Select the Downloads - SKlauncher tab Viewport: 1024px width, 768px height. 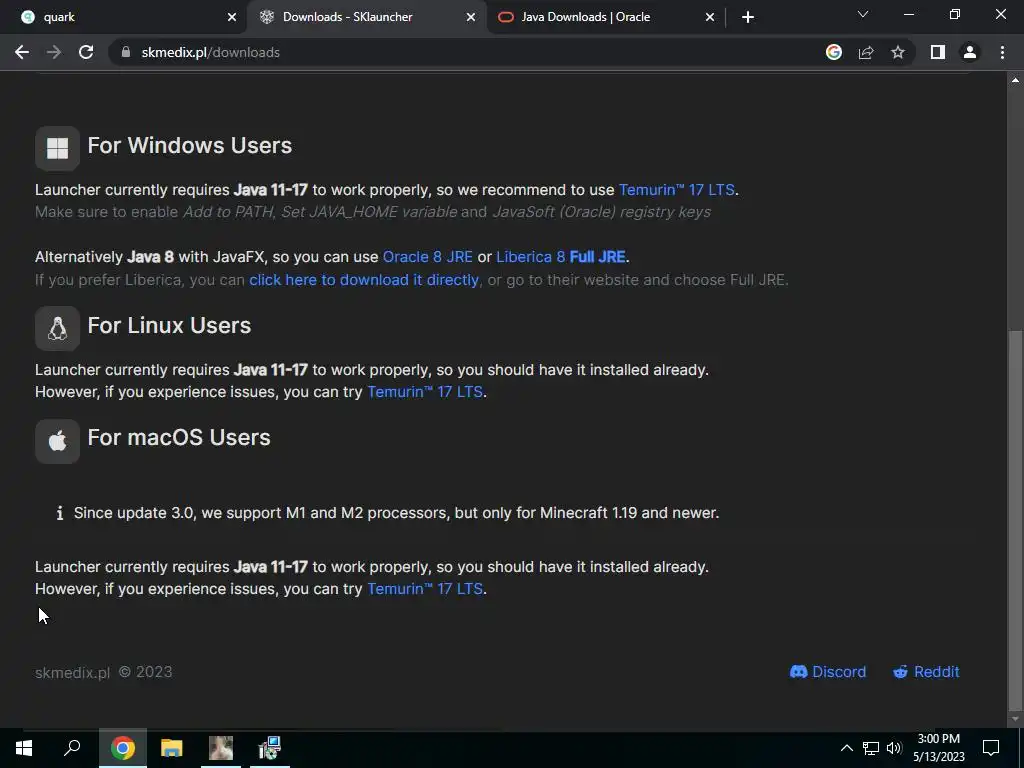coord(366,17)
